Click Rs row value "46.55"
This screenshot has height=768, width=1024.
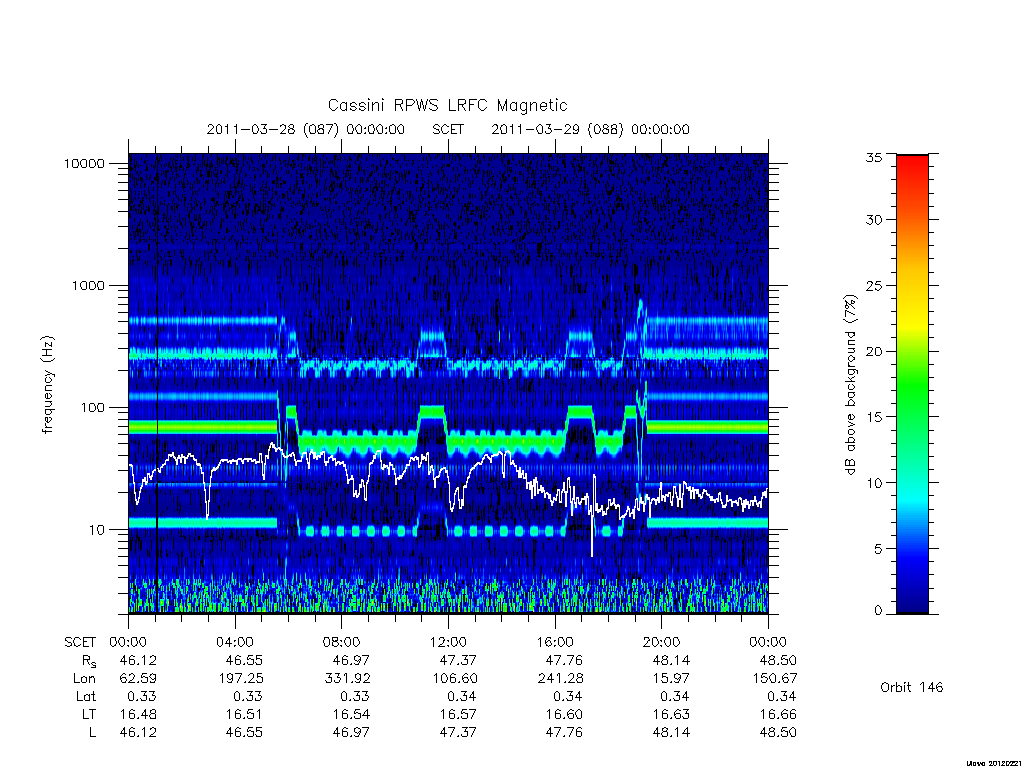pyautogui.click(x=244, y=661)
